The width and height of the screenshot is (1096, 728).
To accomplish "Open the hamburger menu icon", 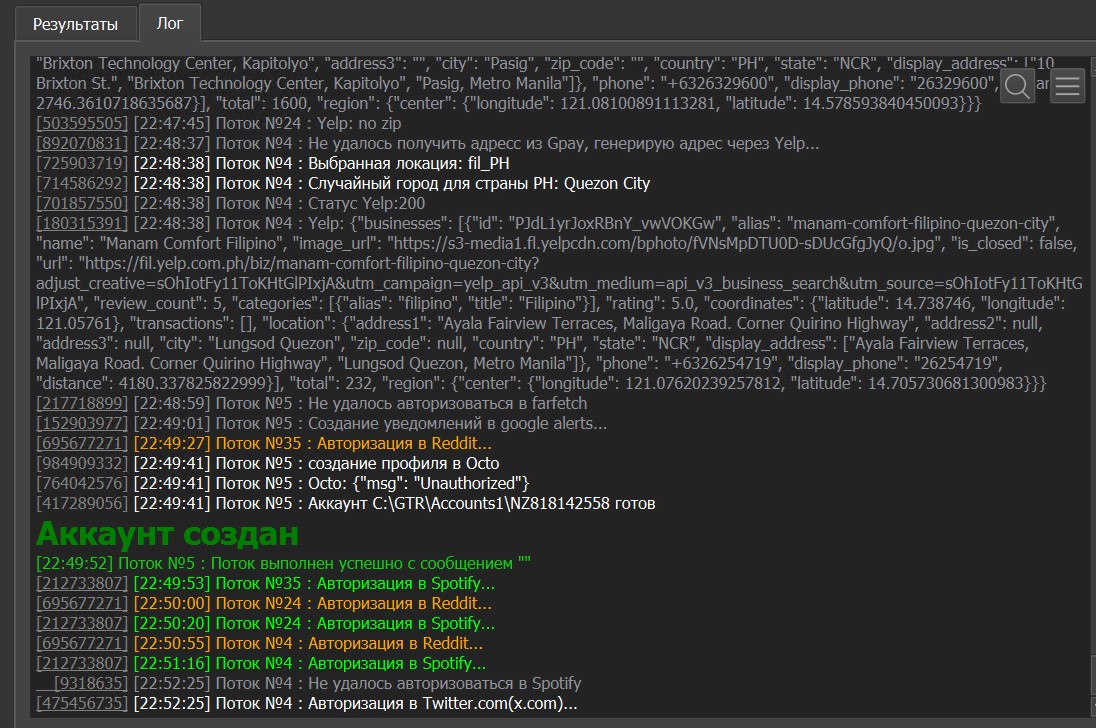I will (x=1068, y=87).
